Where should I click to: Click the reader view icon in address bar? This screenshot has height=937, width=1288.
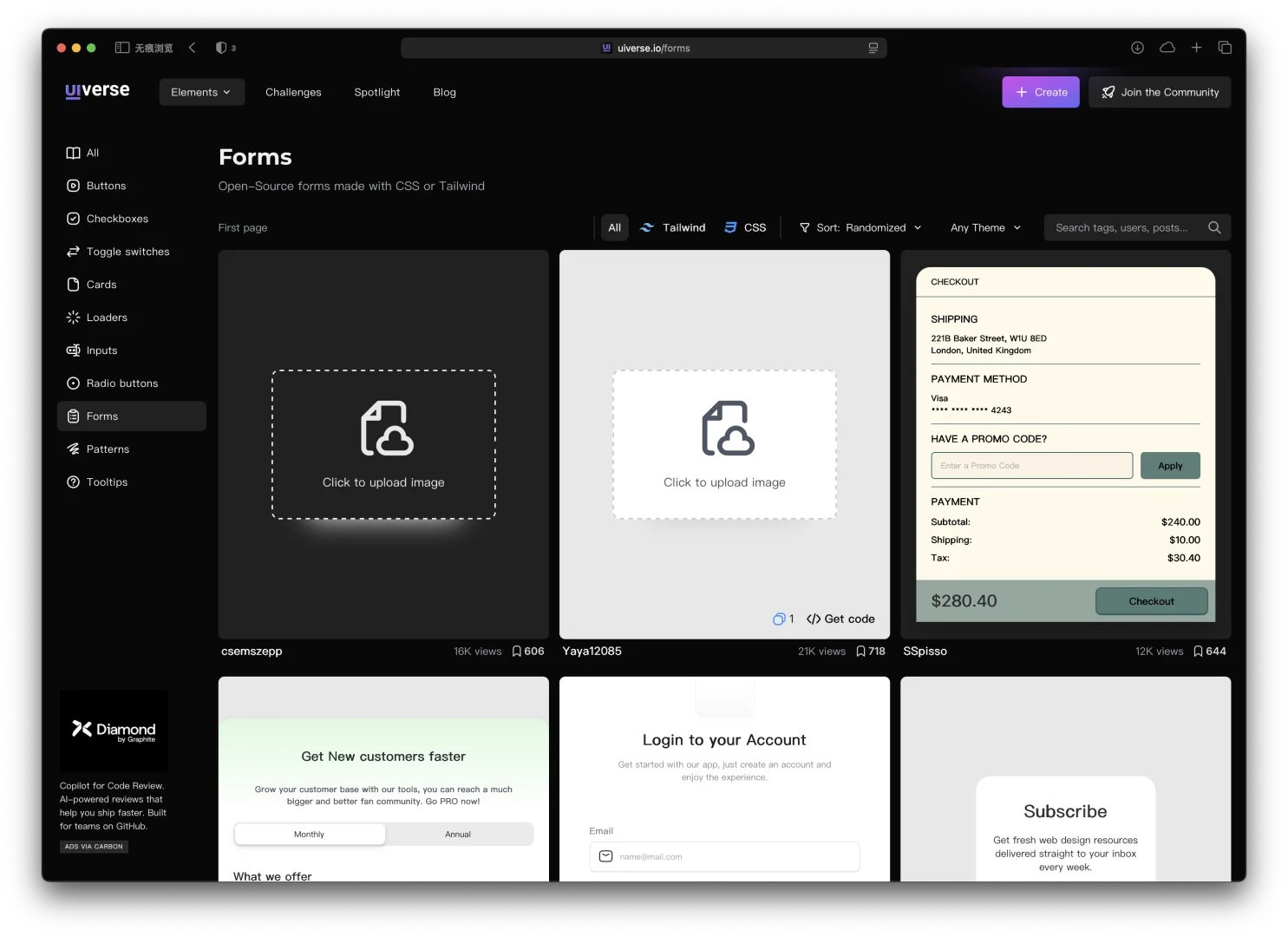[x=873, y=48]
